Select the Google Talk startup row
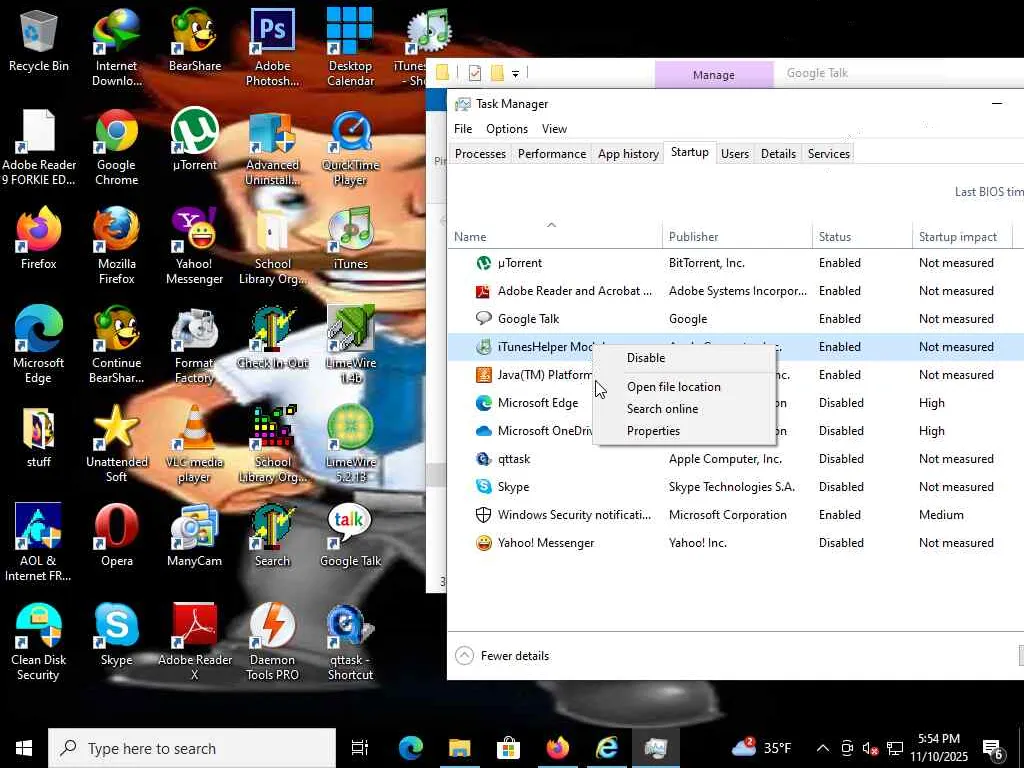Screen dimensions: 1024x768 click(736, 319)
